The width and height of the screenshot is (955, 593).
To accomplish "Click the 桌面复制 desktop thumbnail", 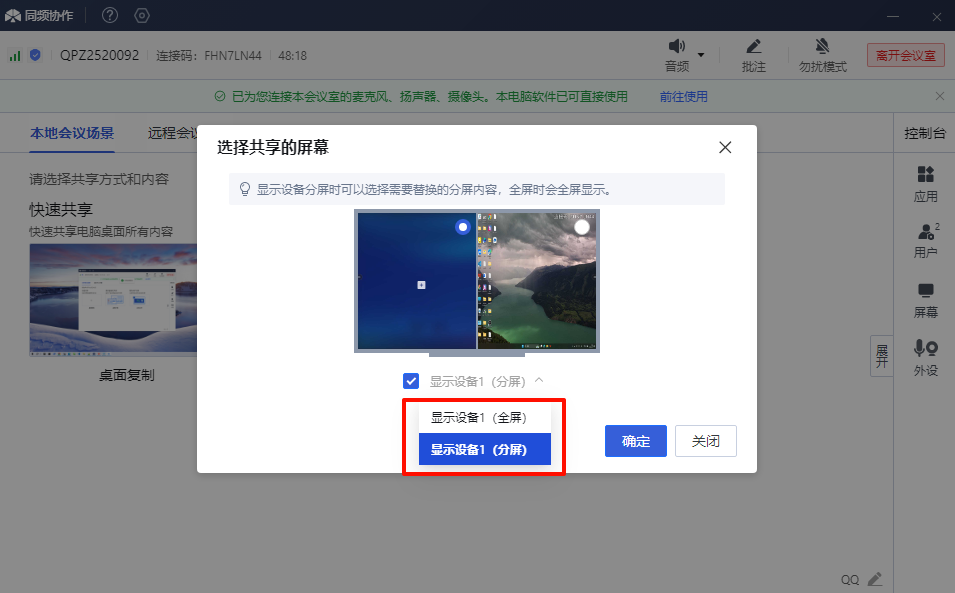I will (x=111, y=300).
